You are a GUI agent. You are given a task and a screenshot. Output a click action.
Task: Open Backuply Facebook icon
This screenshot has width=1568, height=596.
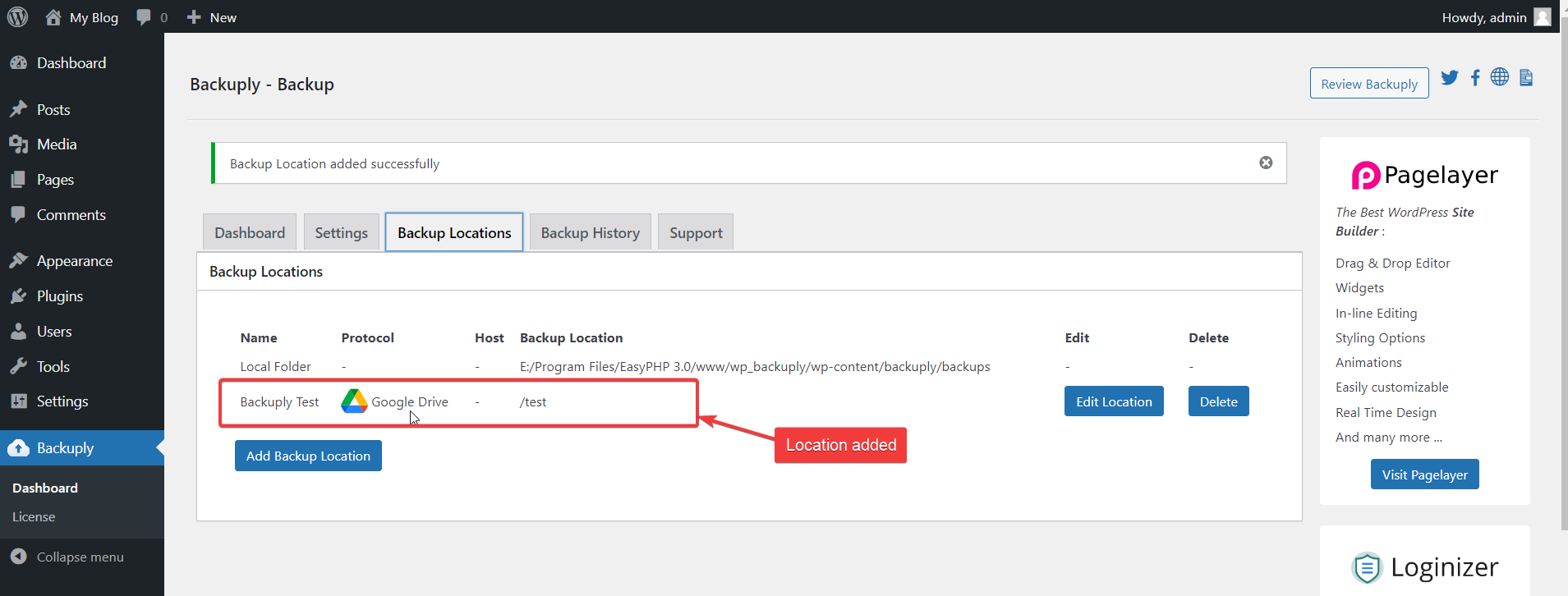[1475, 77]
